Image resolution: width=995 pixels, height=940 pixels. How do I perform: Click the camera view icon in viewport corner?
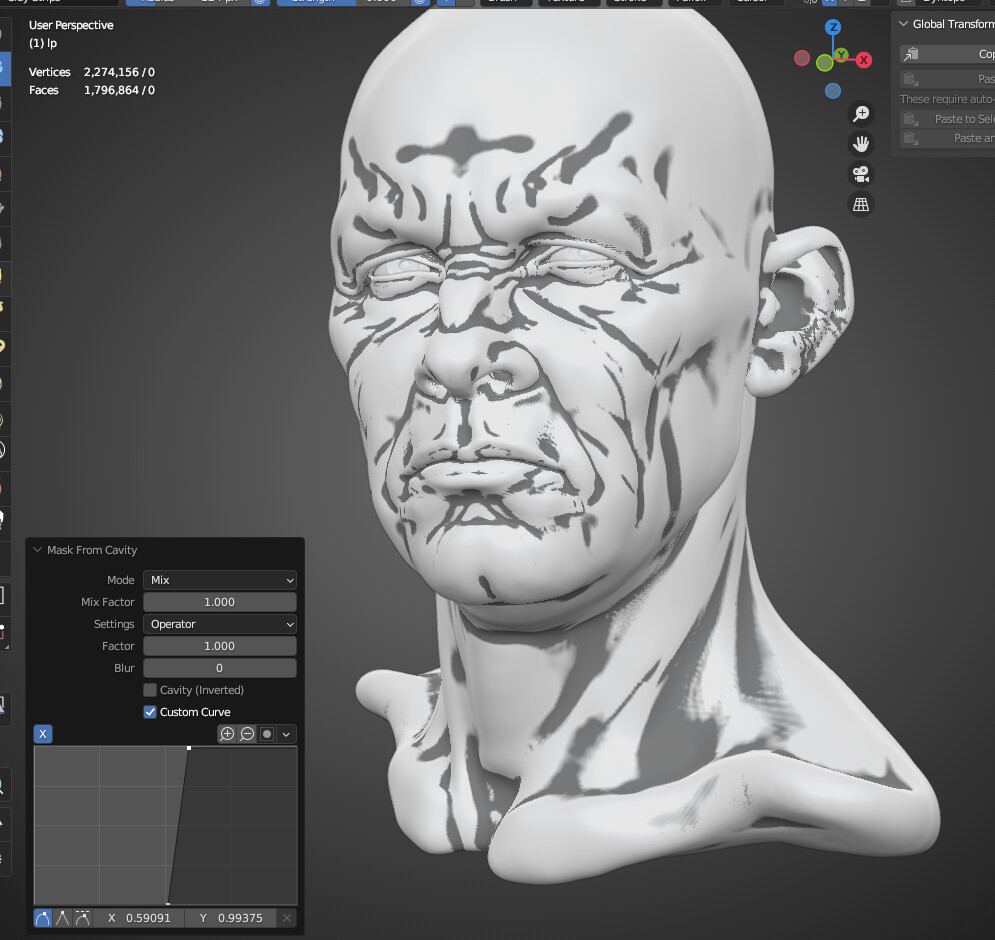[860, 174]
